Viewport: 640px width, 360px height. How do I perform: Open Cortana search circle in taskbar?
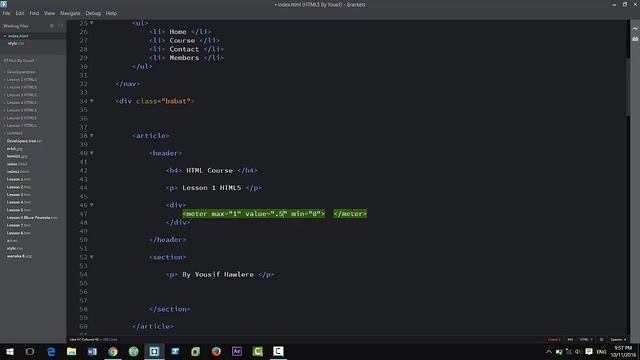[x=30, y=351]
